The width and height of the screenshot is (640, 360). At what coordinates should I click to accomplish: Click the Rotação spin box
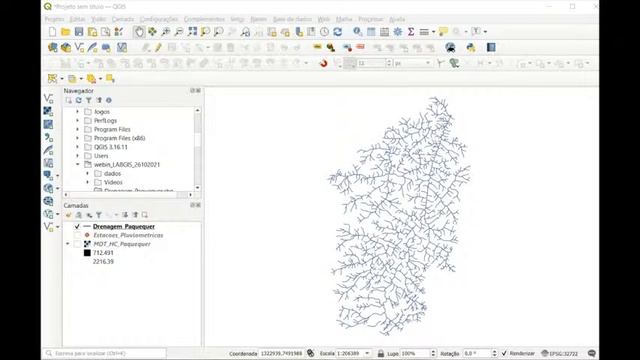pos(480,353)
